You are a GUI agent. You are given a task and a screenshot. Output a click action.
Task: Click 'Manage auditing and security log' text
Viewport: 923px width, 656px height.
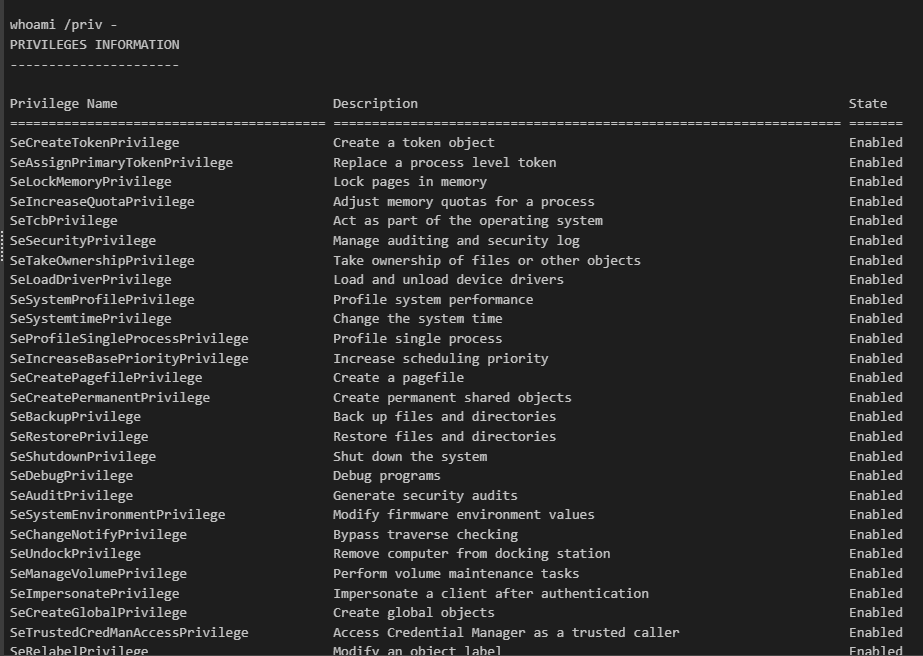click(x=456, y=241)
